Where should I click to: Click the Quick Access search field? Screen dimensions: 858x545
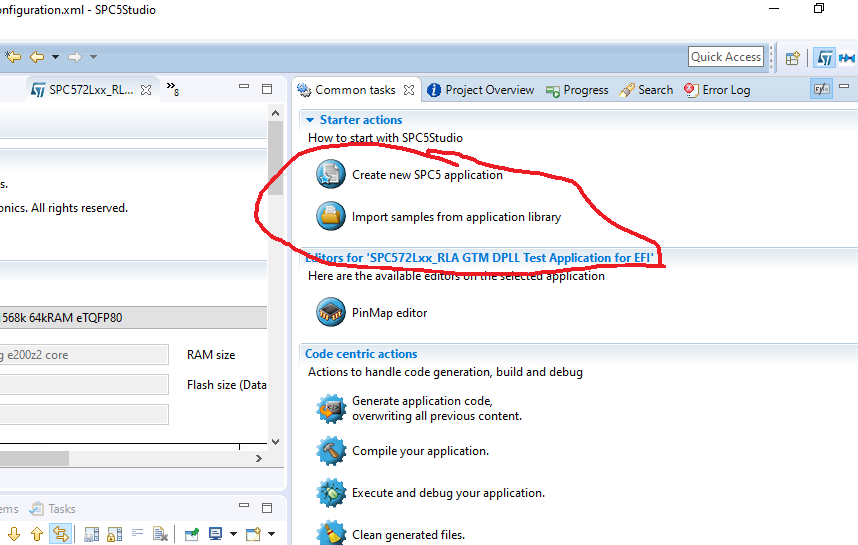click(x=726, y=56)
